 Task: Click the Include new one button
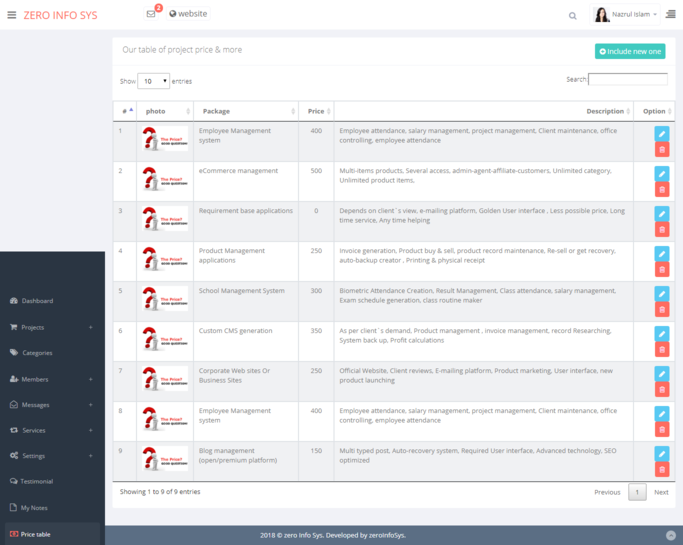(630, 51)
